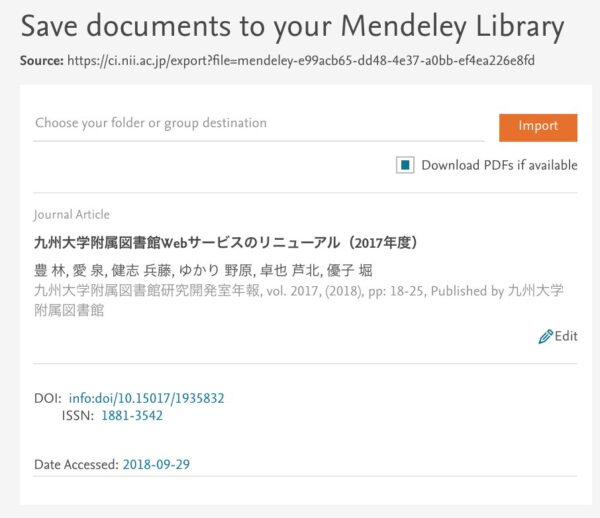Click the Date Accessed: field label
The image size is (600, 518).
pyautogui.click(x=75, y=465)
